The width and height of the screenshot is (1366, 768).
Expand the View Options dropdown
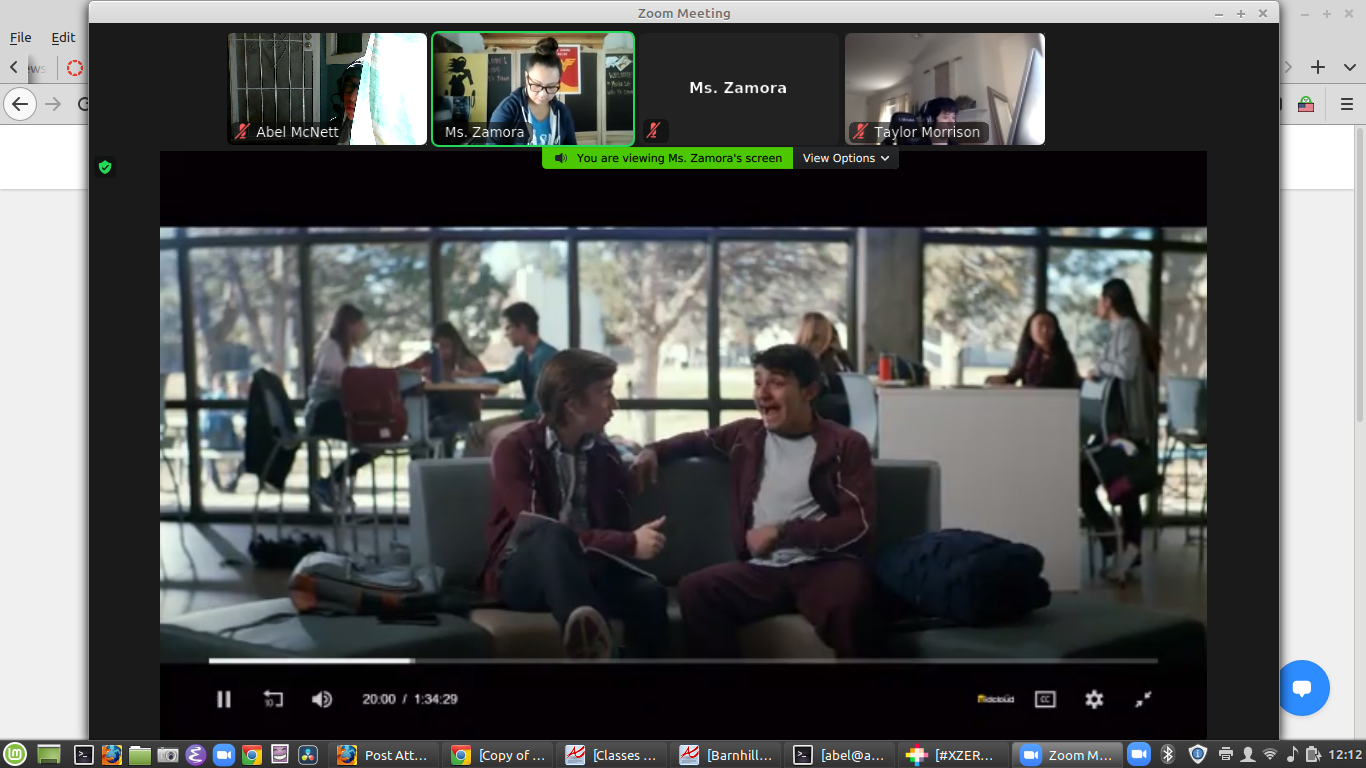(846, 158)
